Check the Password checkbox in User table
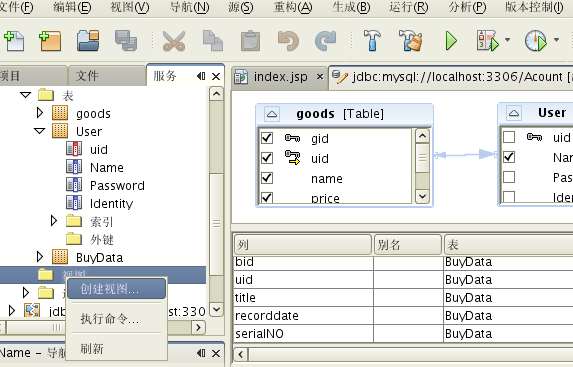The height and width of the screenshot is (367, 573). (x=509, y=177)
